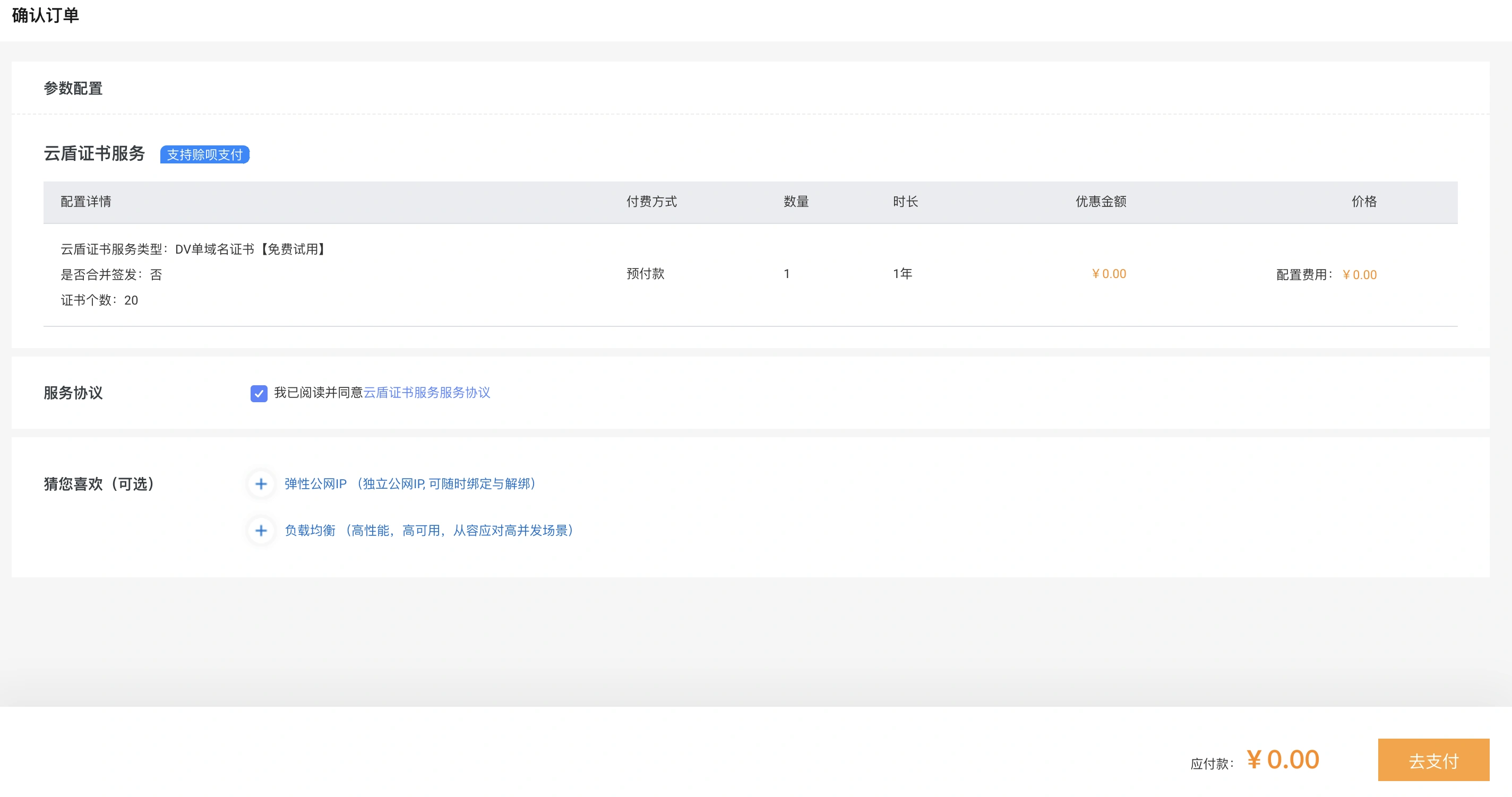Click the plus icon beside 负载均衡

pos(261,531)
